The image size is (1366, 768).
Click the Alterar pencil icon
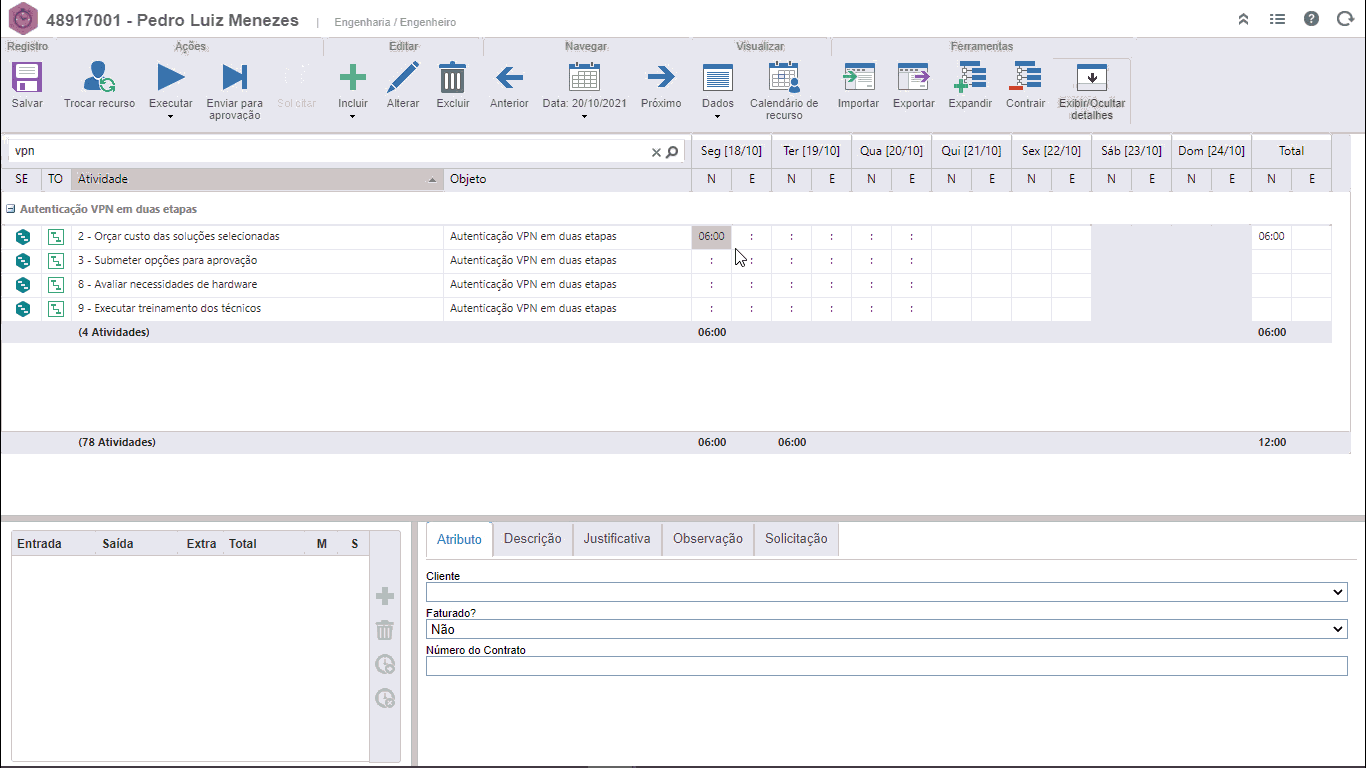tap(403, 78)
